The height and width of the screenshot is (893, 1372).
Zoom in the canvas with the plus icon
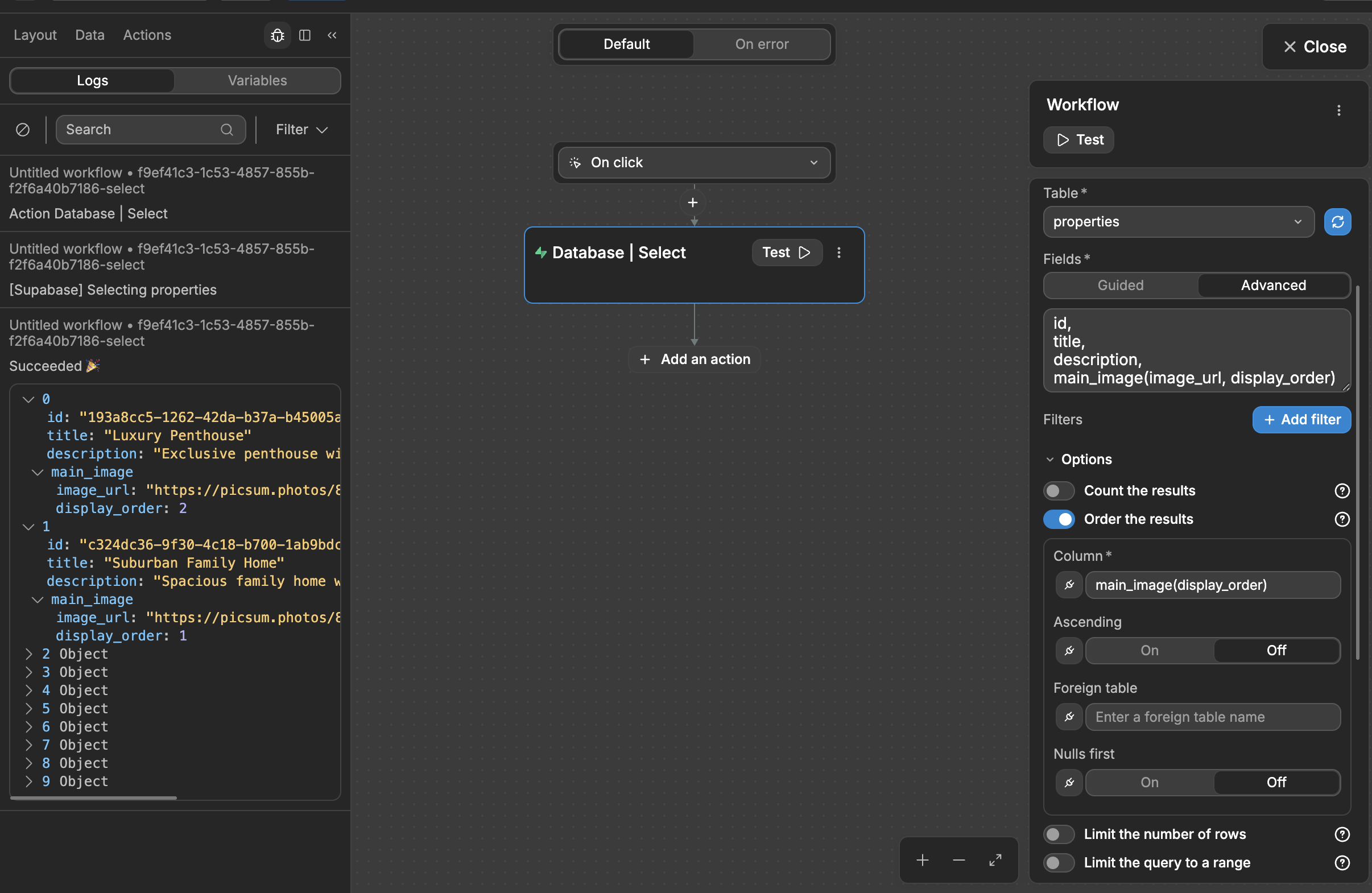coord(923,860)
